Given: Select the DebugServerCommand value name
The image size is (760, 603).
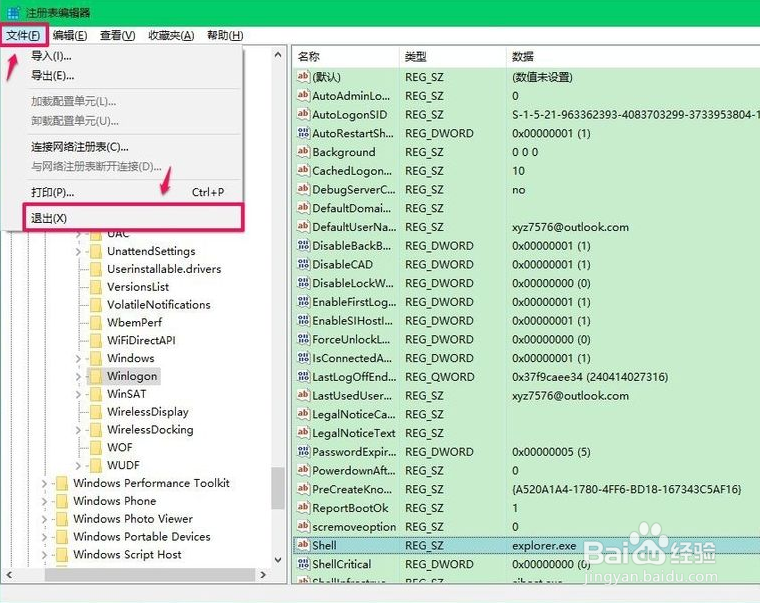Looking at the screenshot, I should point(354,190).
